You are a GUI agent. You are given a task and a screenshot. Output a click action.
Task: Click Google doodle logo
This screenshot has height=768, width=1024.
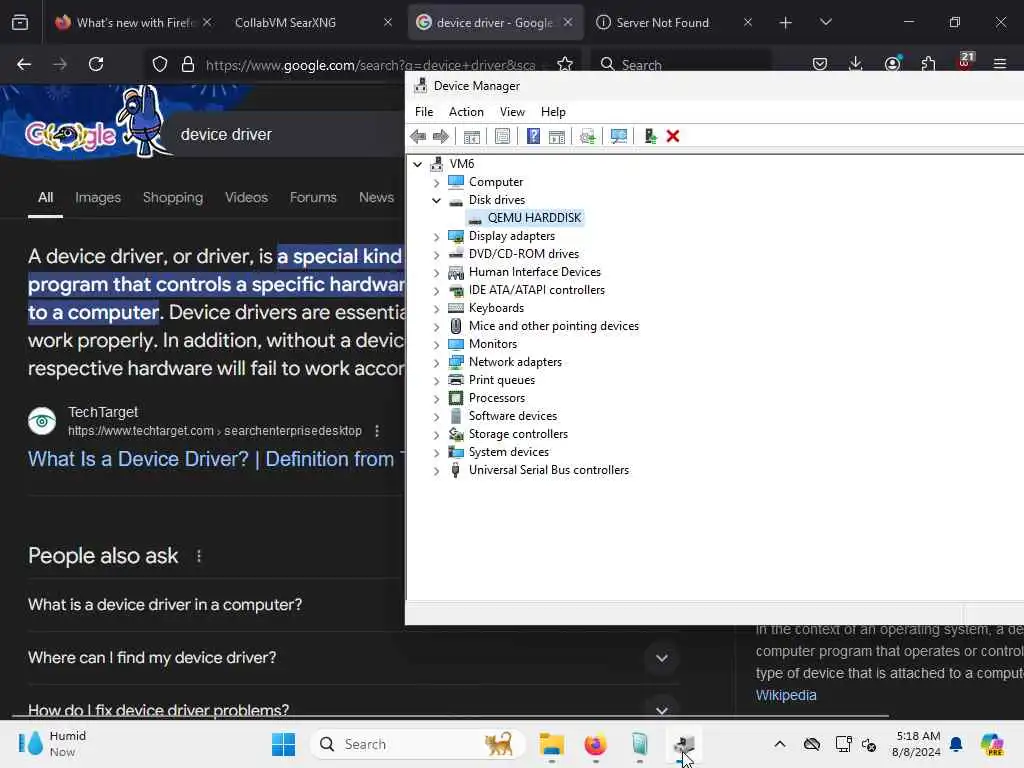[x=98, y=123]
